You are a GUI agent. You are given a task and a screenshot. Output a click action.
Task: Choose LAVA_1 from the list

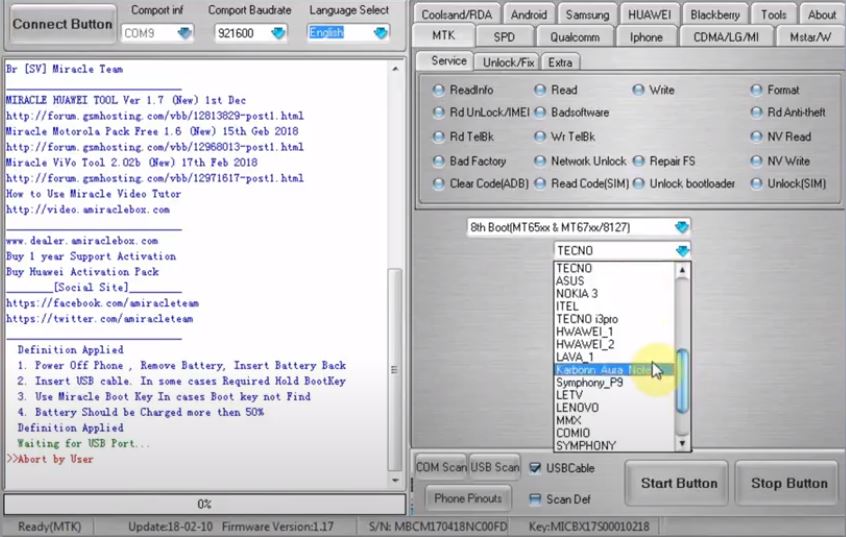click(x=615, y=357)
